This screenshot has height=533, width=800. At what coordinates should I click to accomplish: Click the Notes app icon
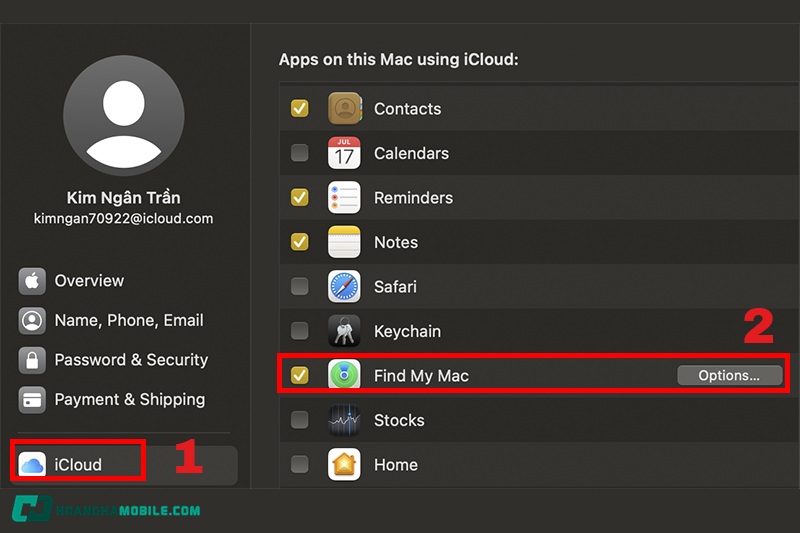344,242
